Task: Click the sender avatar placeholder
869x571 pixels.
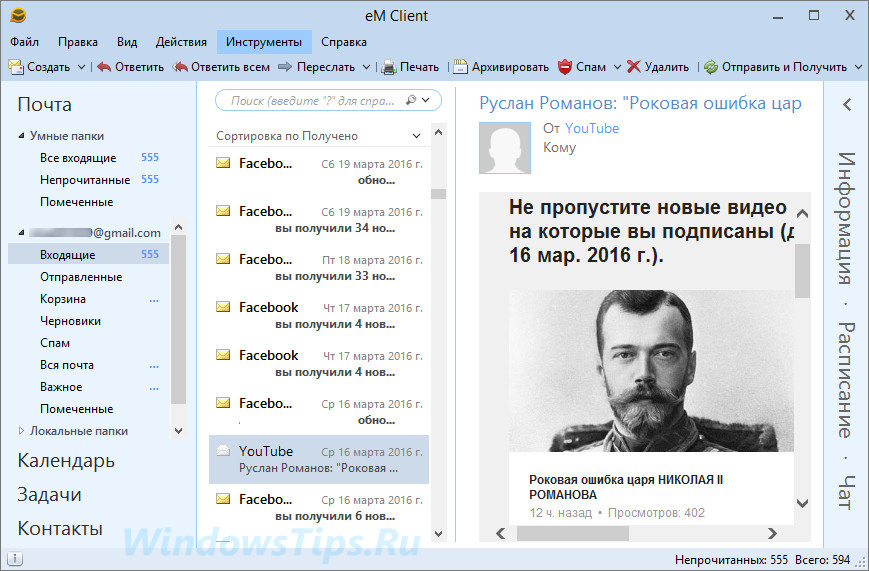Action: click(505, 148)
